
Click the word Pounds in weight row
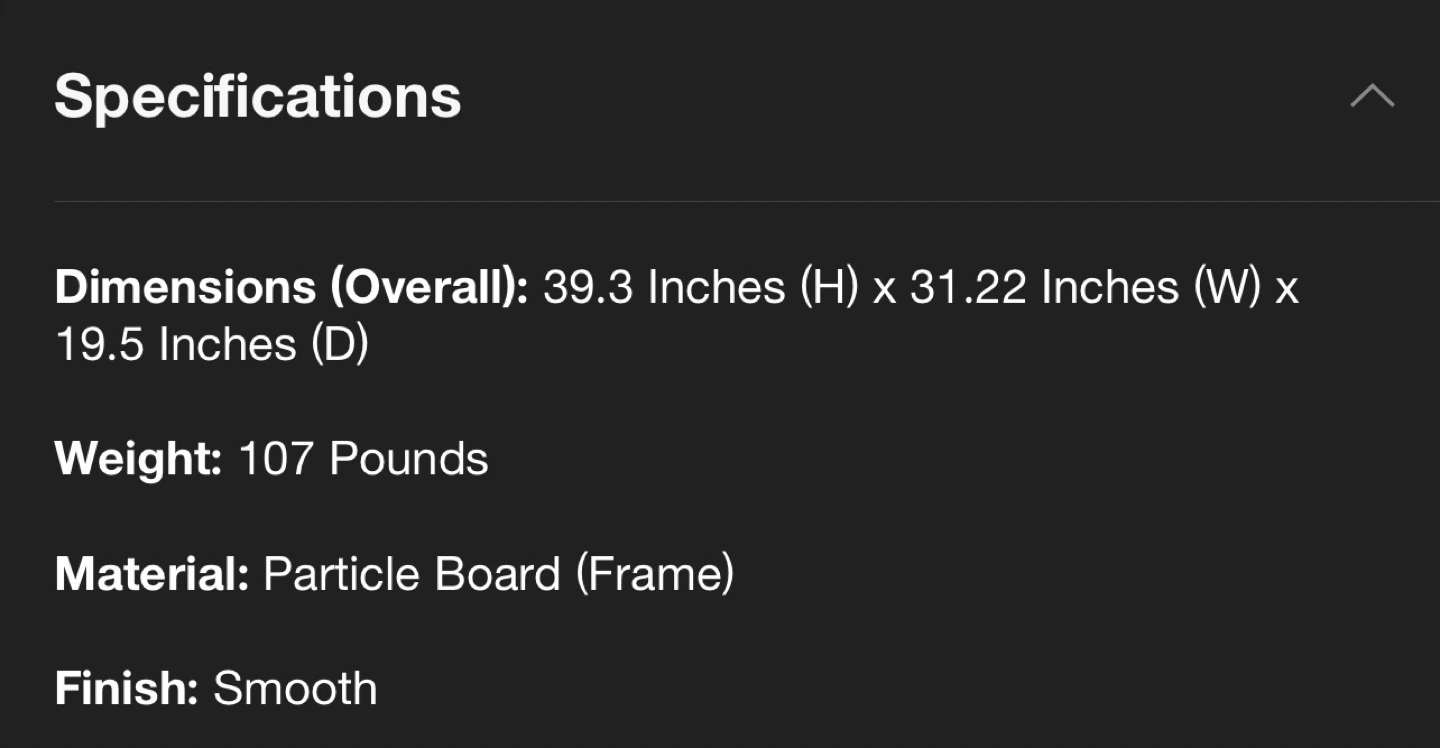click(409, 459)
